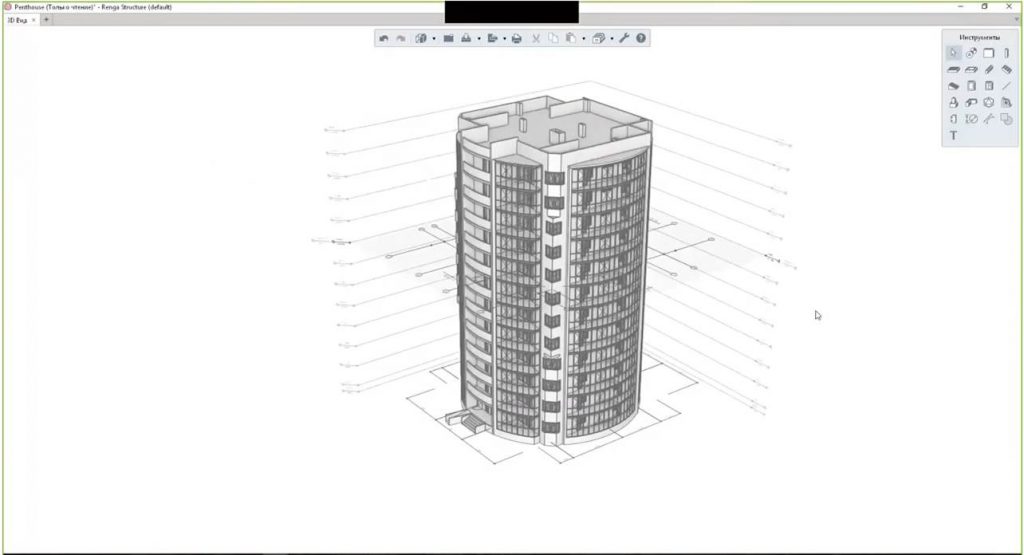
Task: Activate the arrow Select tool toggle
Action: (x=954, y=53)
